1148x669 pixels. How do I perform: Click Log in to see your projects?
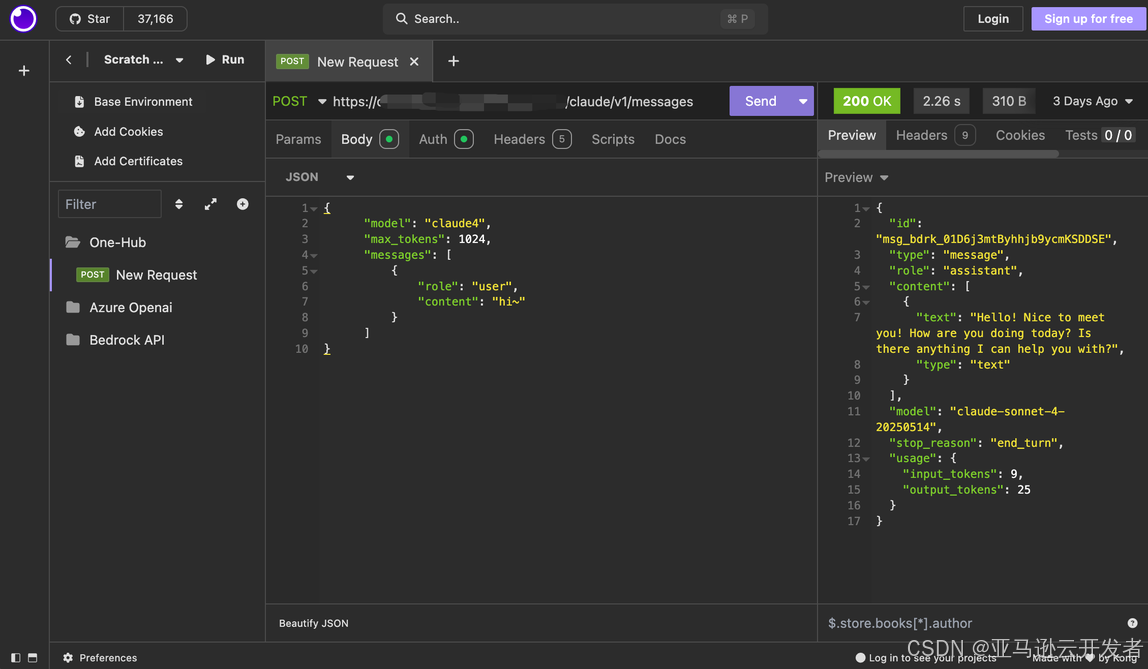(x=926, y=658)
